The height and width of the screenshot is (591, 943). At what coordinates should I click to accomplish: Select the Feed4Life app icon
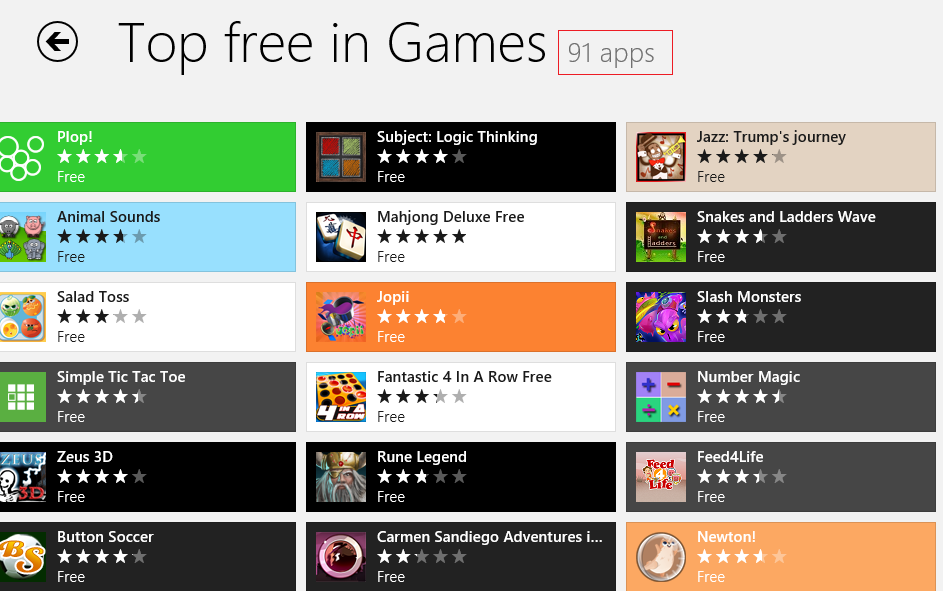pyautogui.click(x=661, y=477)
